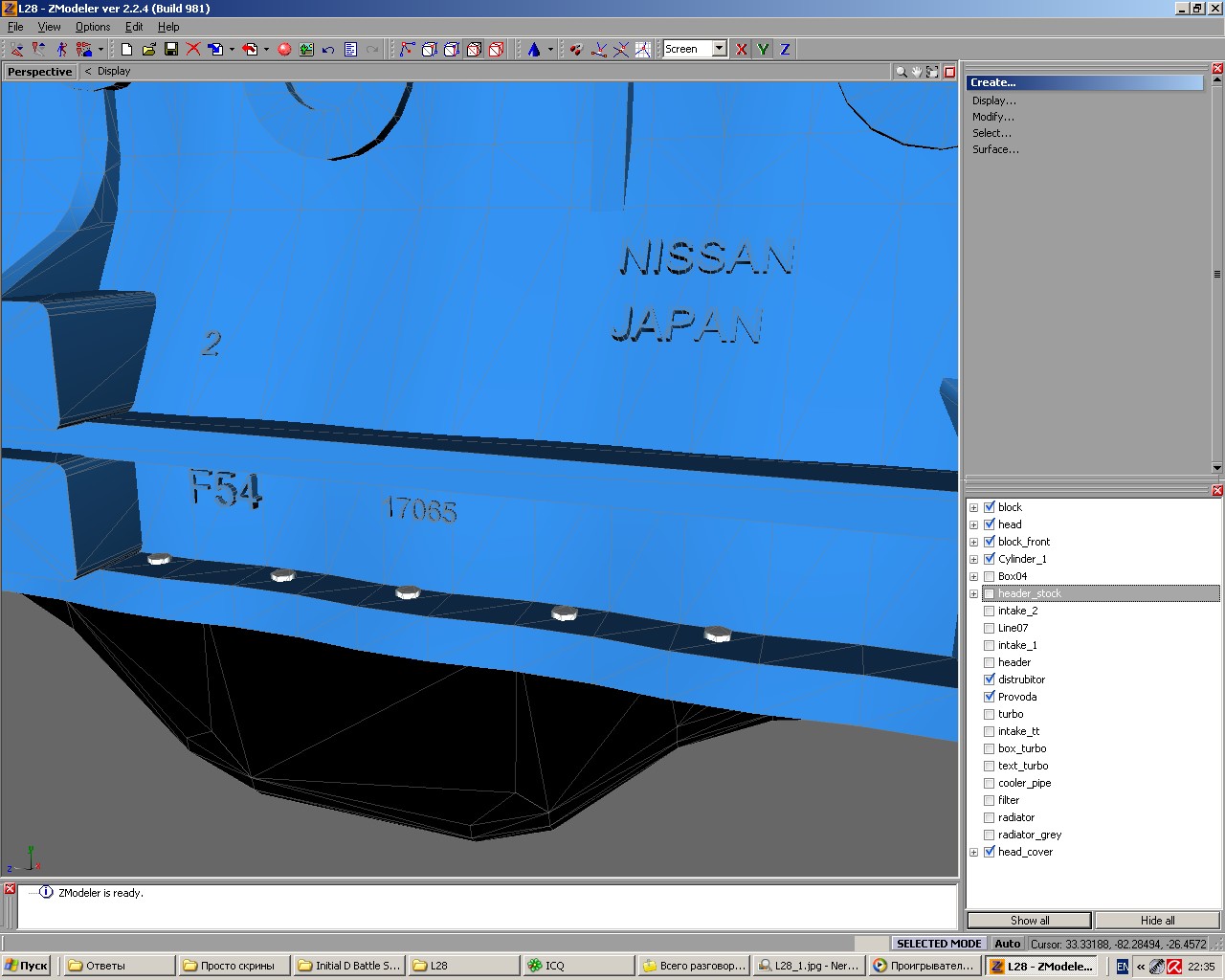Image resolution: width=1225 pixels, height=980 pixels.
Task: Save the scene with floppy disk icon
Action: (x=171, y=49)
